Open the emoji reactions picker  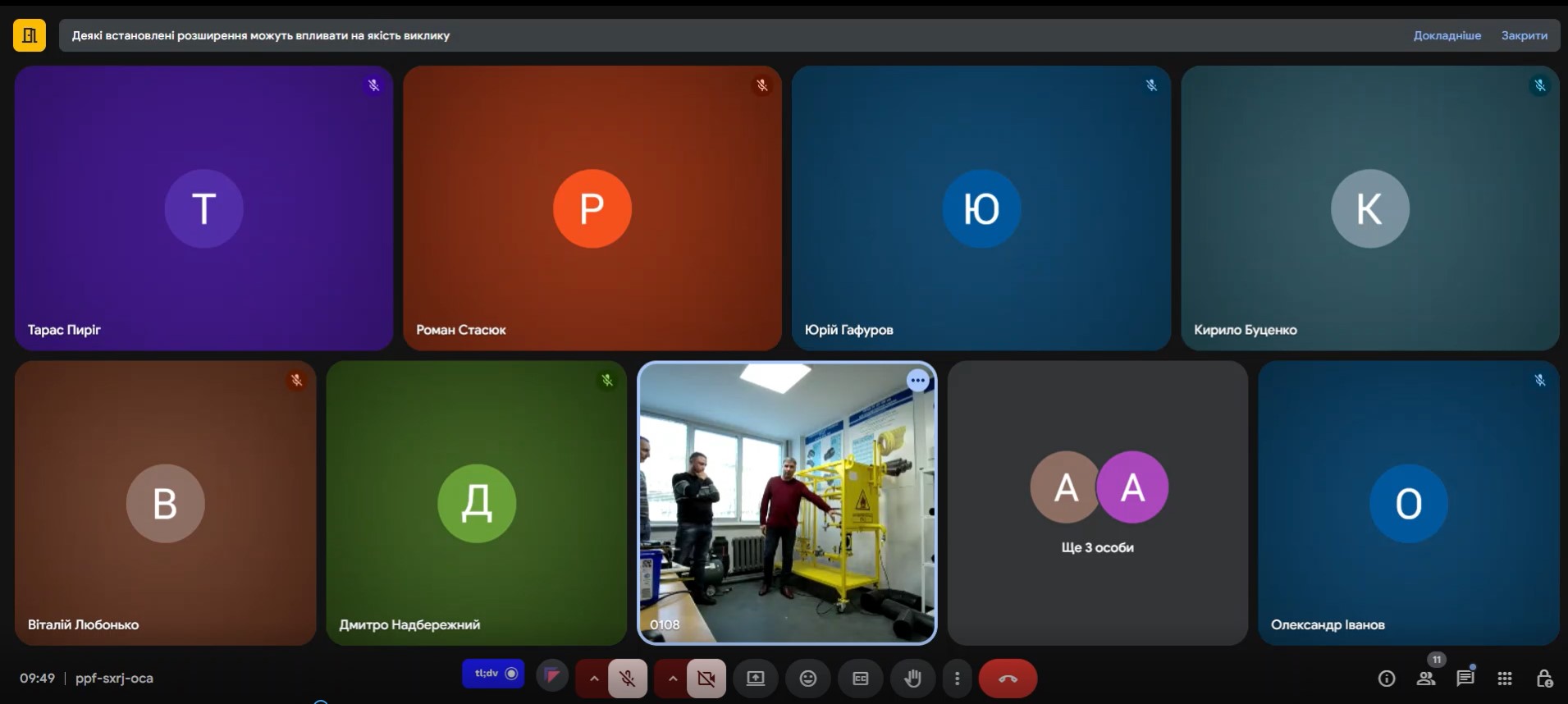pyautogui.click(x=807, y=679)
